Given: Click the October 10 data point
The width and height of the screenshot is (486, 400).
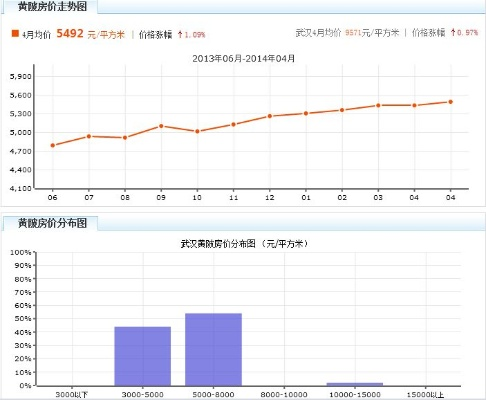Looking at the screenshot, I should coord(197,131).
